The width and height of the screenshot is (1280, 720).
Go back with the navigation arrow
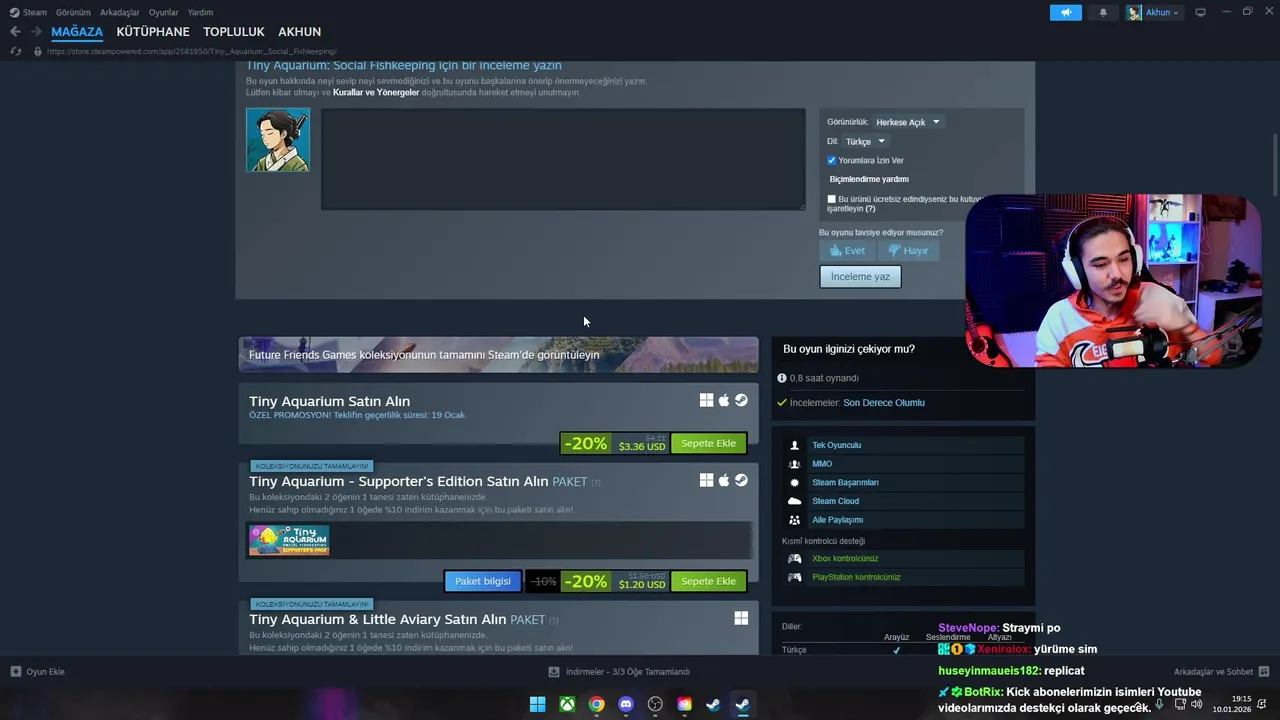click(15, 32)
